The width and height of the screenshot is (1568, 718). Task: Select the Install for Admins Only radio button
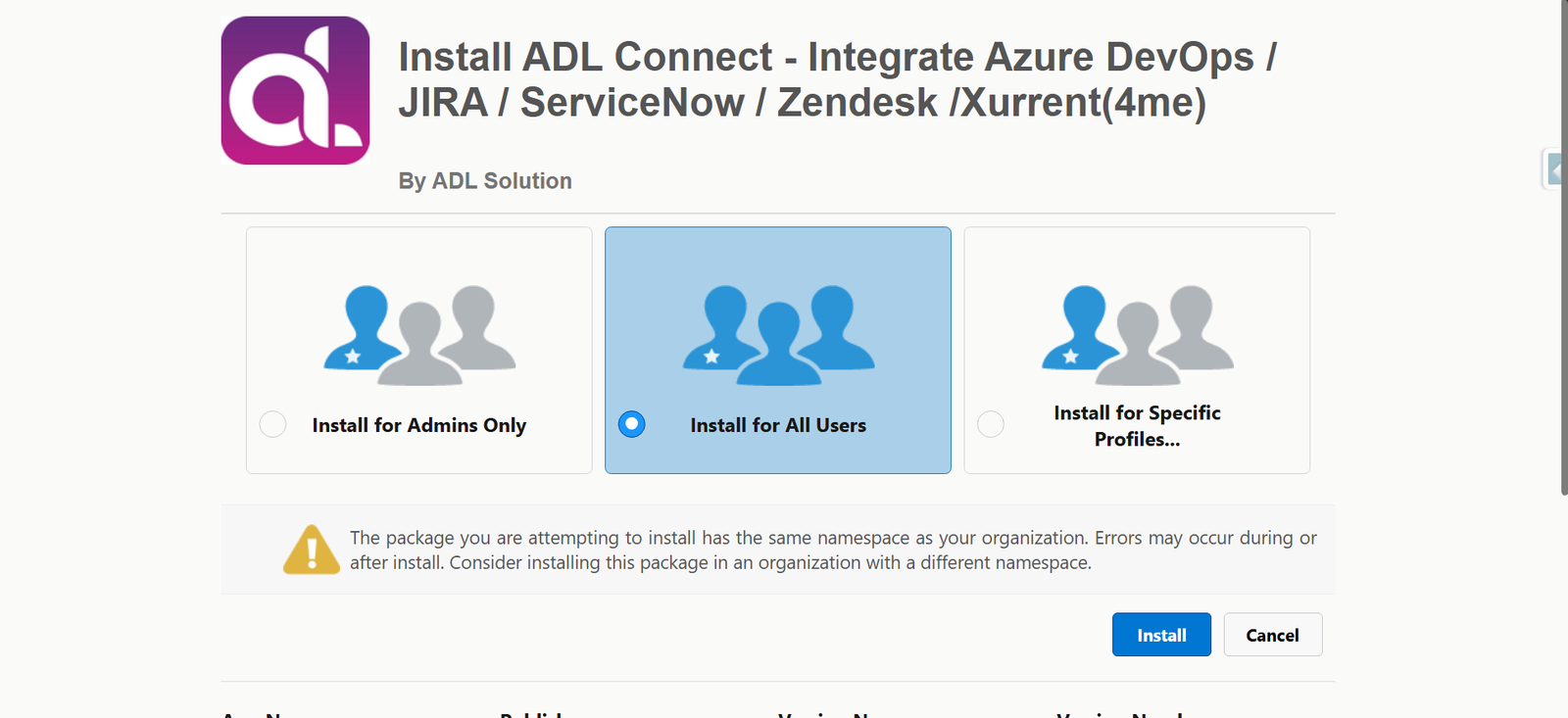click(x=272, y=424)
